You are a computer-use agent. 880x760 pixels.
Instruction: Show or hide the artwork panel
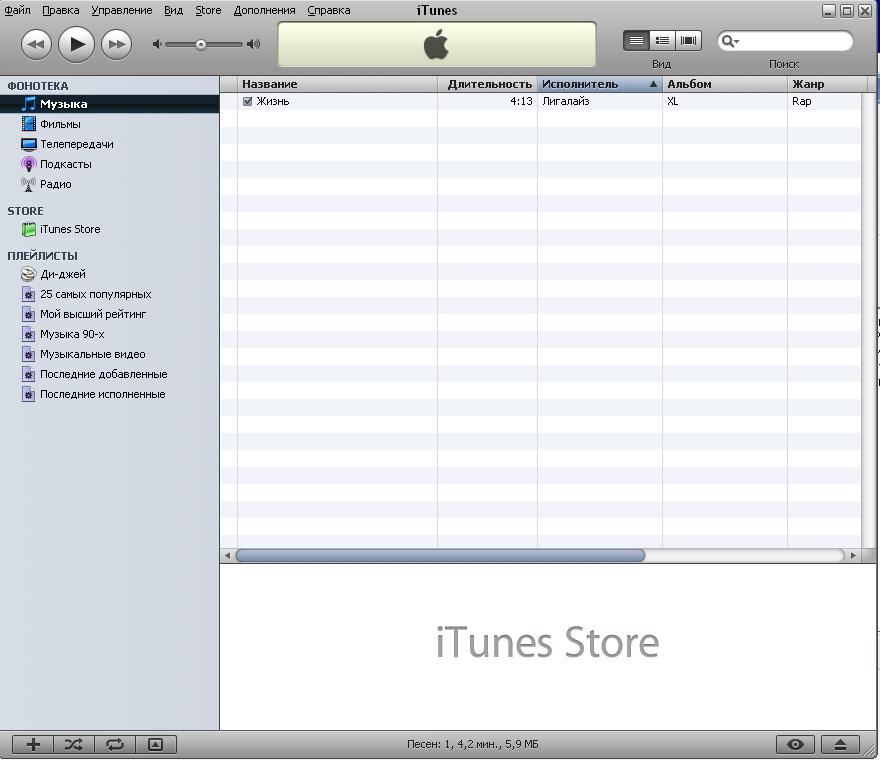(155, 744)
